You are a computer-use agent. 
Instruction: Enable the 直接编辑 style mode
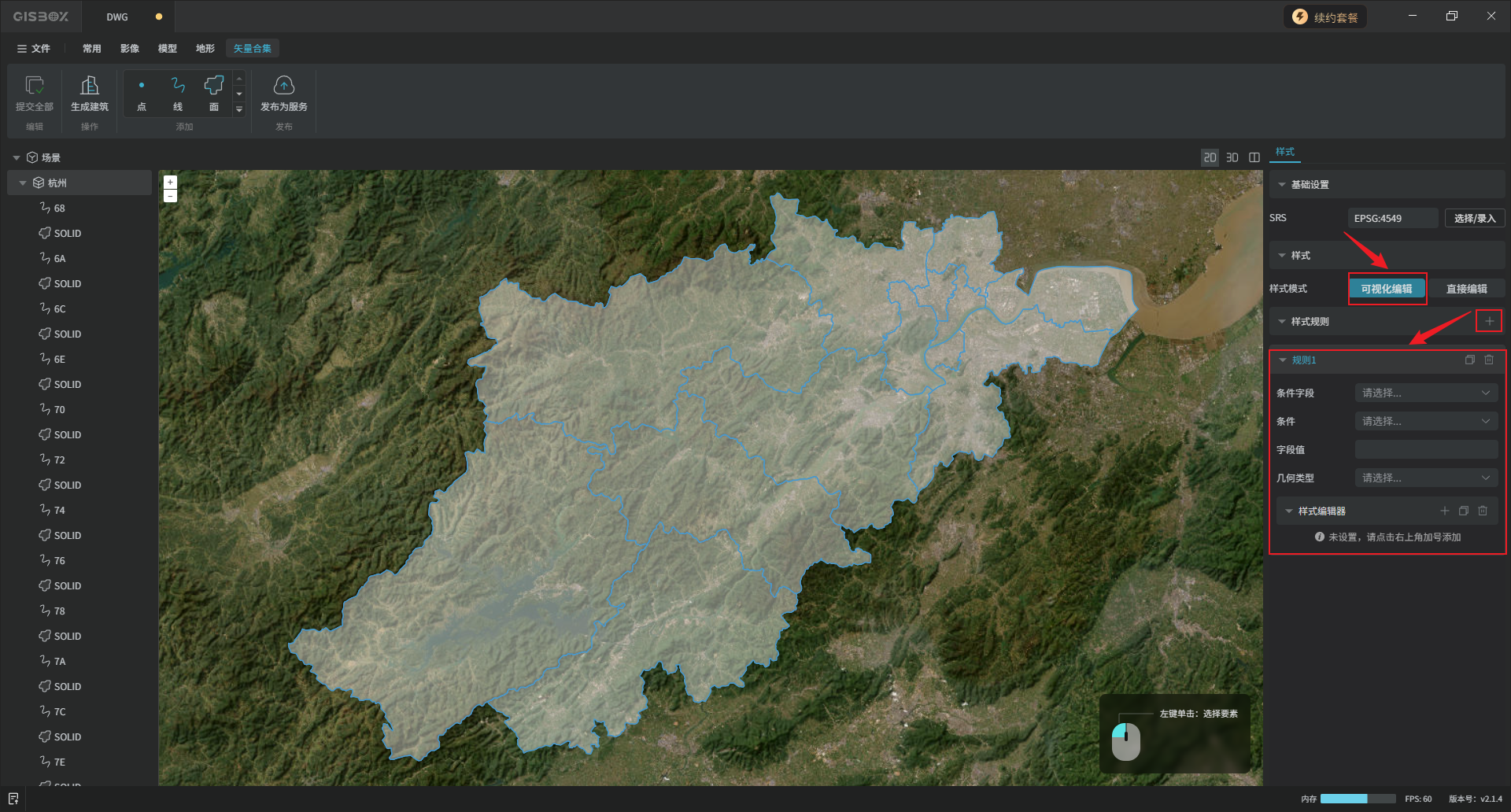tap(1466, 289)
